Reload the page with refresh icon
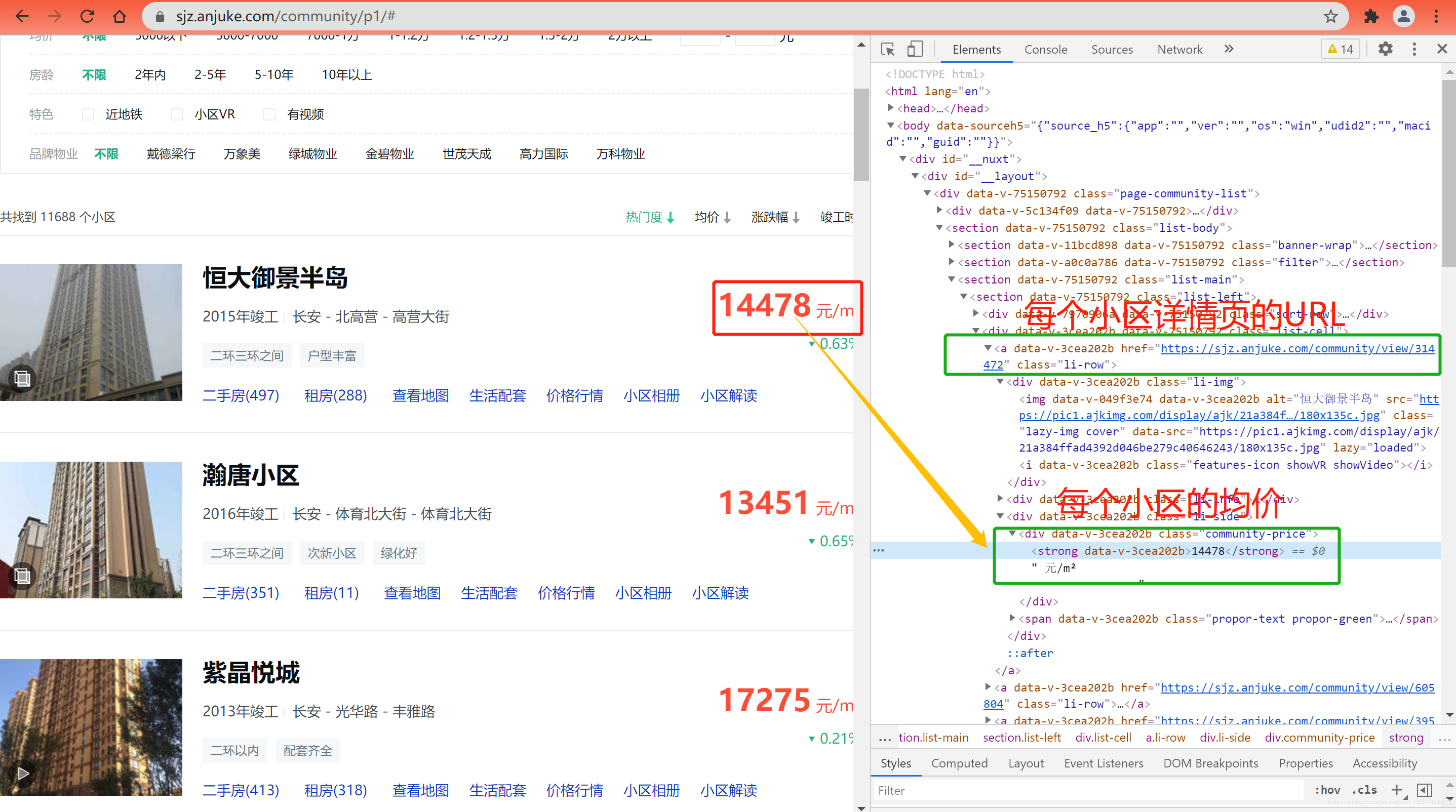Image resolution: width=1456 pixels, height=812 pixels. [87, 16]
